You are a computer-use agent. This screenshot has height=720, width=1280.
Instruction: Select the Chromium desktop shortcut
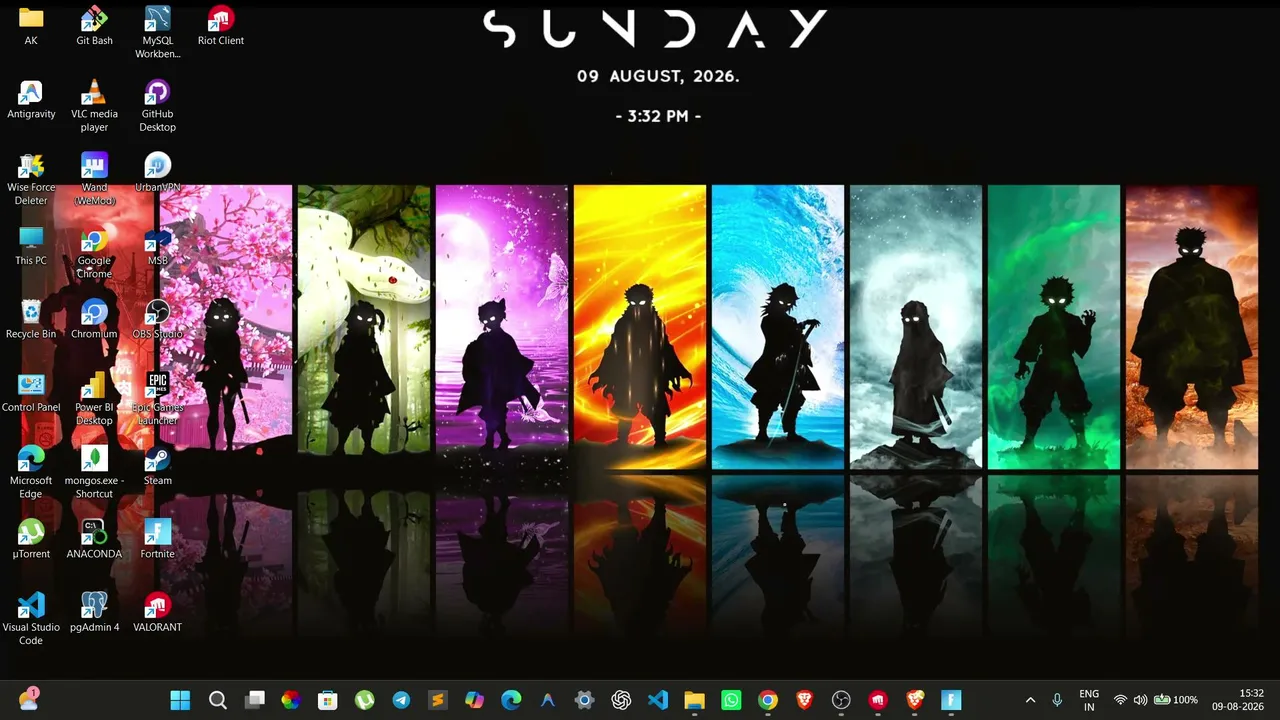94,319
